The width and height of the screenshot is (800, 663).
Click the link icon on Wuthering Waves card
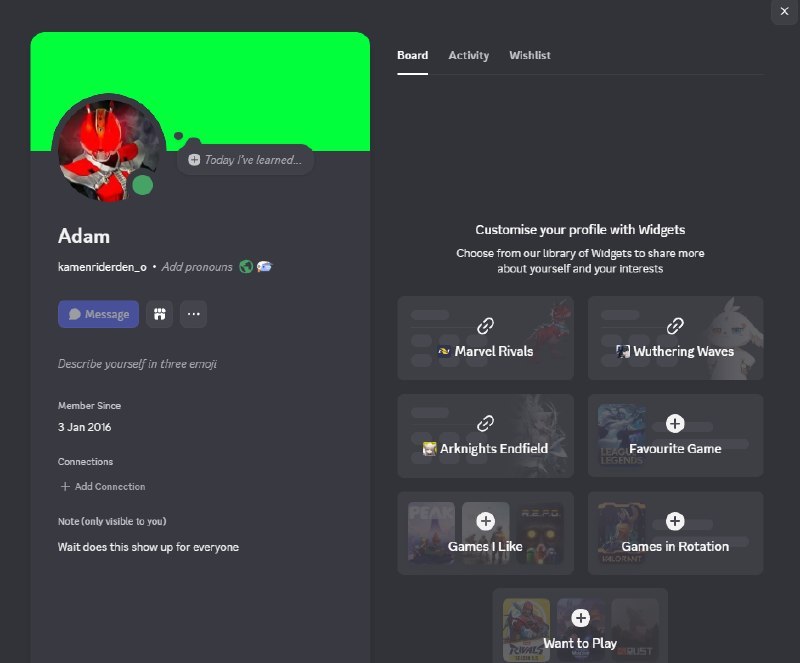[x=675, y=326]
